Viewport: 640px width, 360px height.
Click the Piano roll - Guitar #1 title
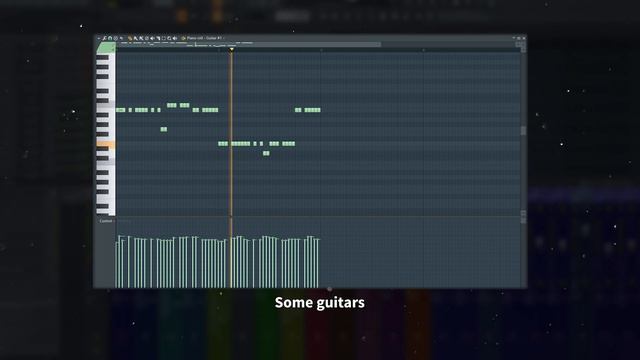tap(204, 38)
